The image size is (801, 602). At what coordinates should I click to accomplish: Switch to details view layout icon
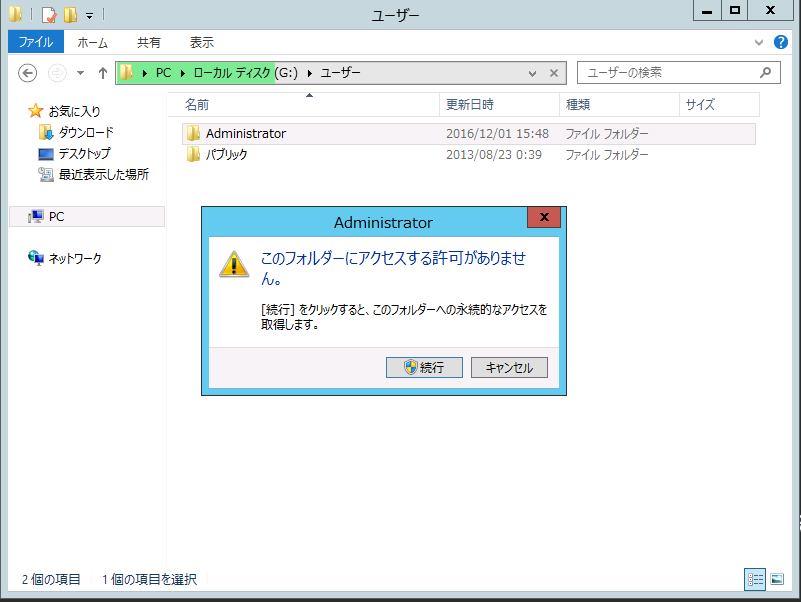[x=755, y=579]
